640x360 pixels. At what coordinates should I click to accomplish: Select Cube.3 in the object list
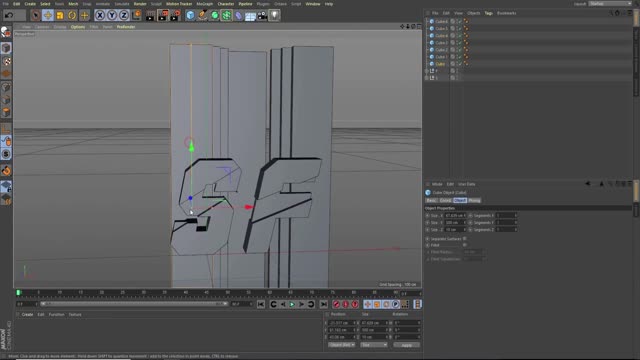[x=441, y=43]
